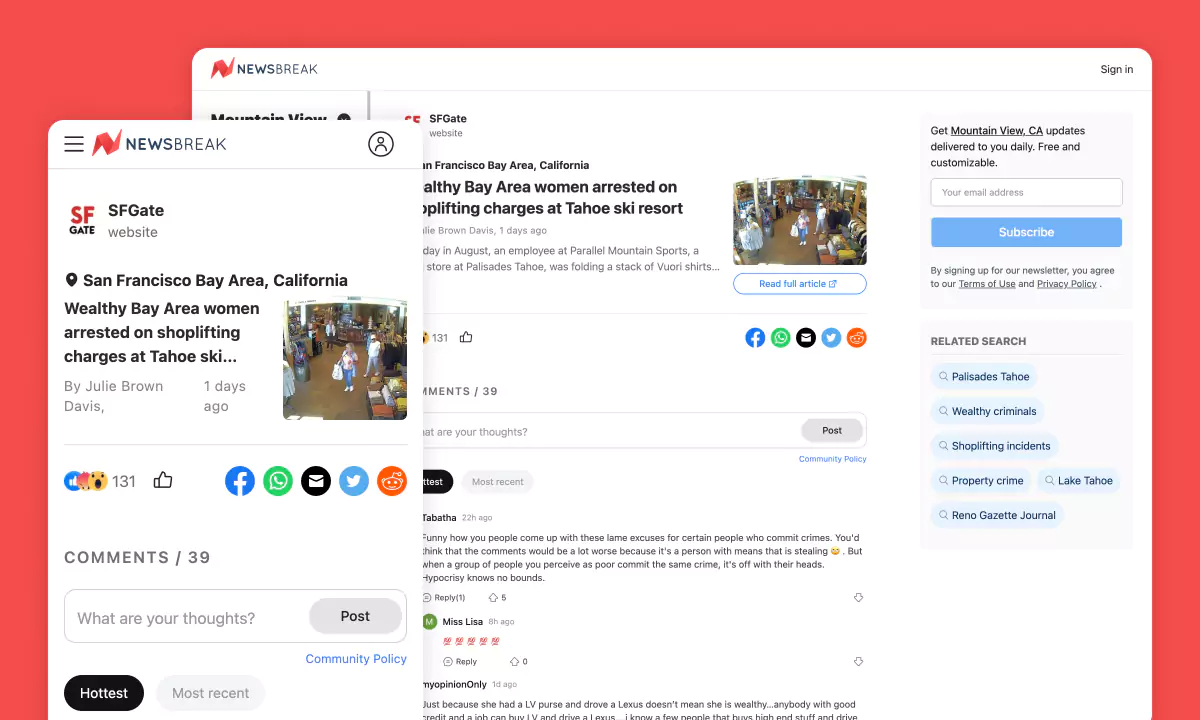Select the Palisades Tahoe related search
1200x720 pixels.
click(983, 377)
